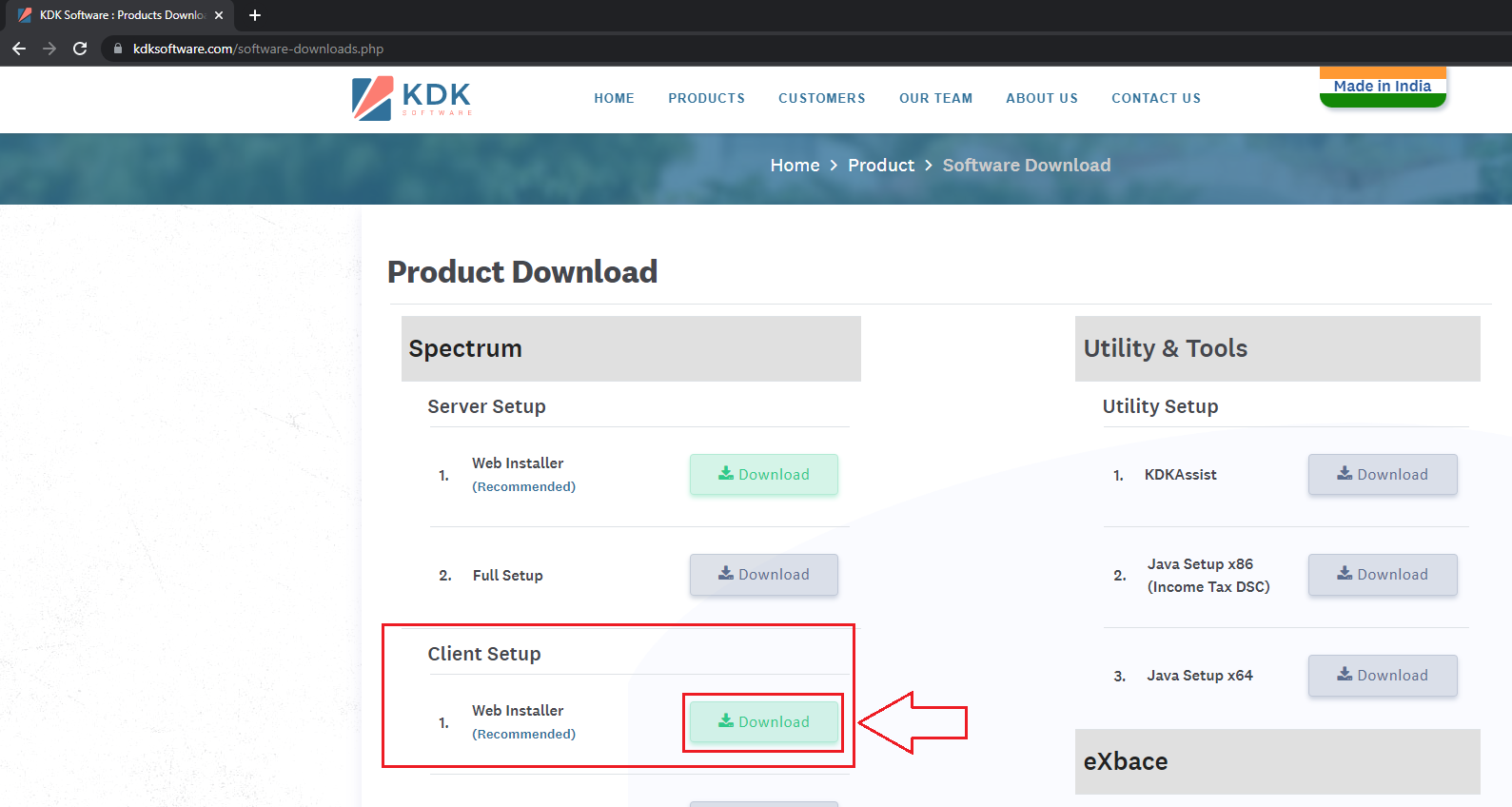Open the ABOUT US menu item
The image size is (1512, 807).
tap(1042, 98)
